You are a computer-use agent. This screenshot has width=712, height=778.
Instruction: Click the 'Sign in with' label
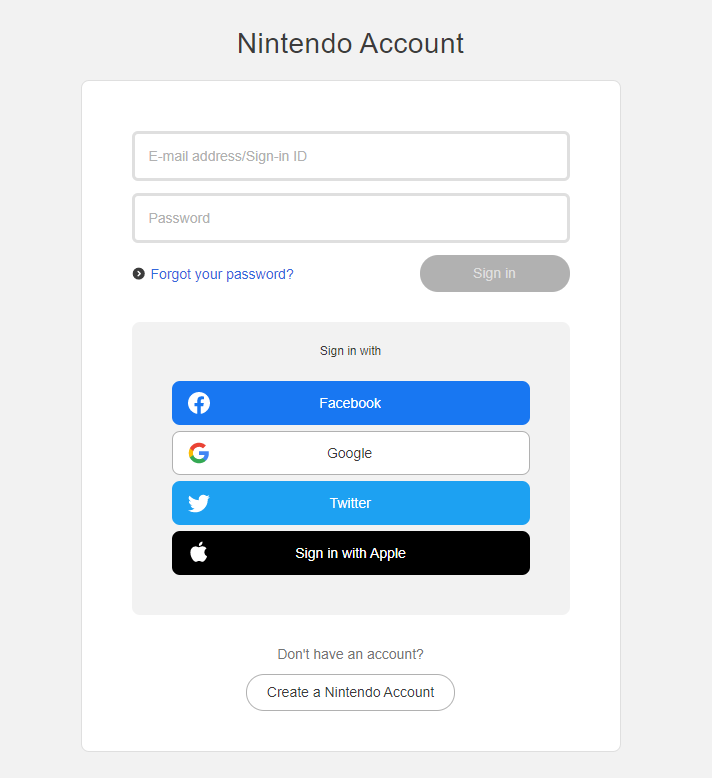coord(350,351)
